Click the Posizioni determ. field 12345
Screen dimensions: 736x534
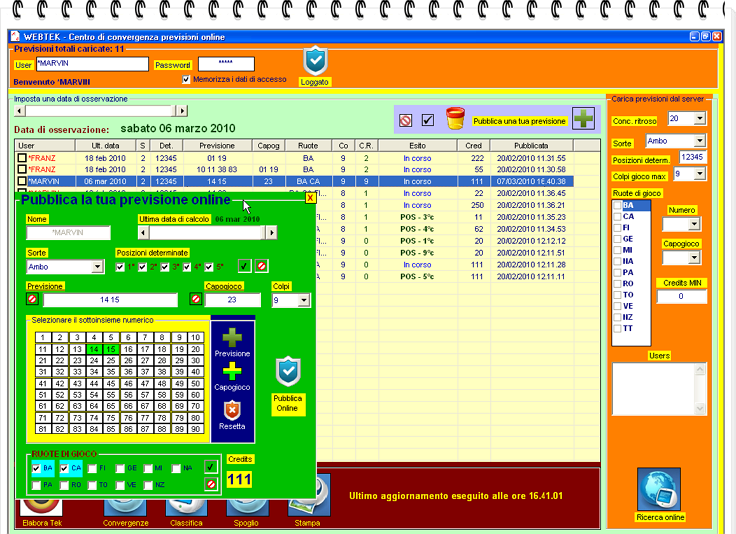(692, 157)
